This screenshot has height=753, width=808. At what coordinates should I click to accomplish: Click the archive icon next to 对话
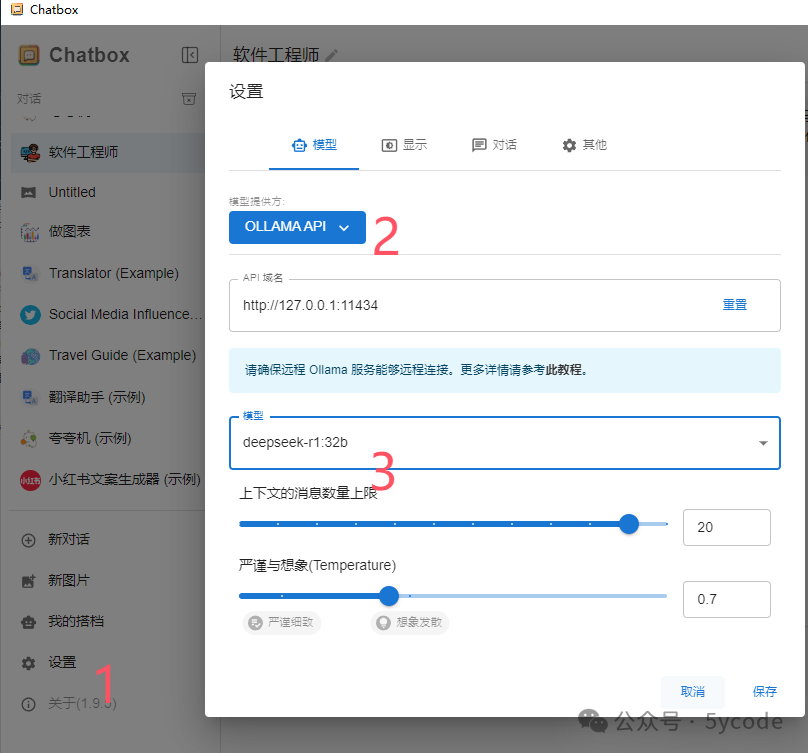(x=189, y=98)
